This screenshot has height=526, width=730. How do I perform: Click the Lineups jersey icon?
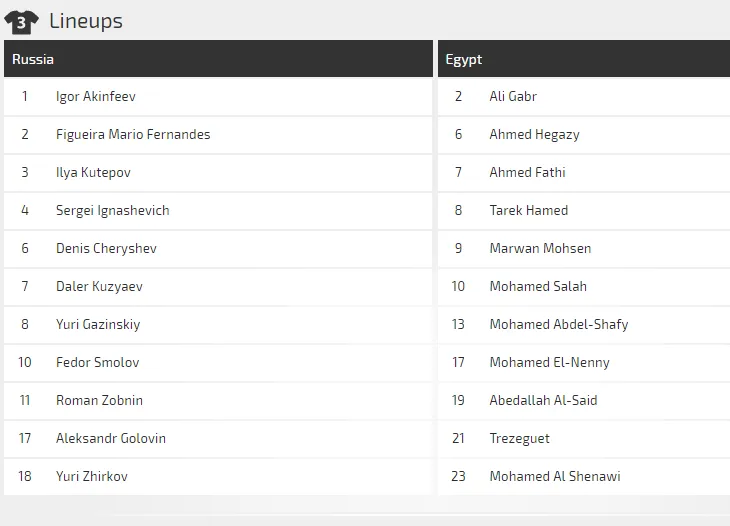coord(21,22)
